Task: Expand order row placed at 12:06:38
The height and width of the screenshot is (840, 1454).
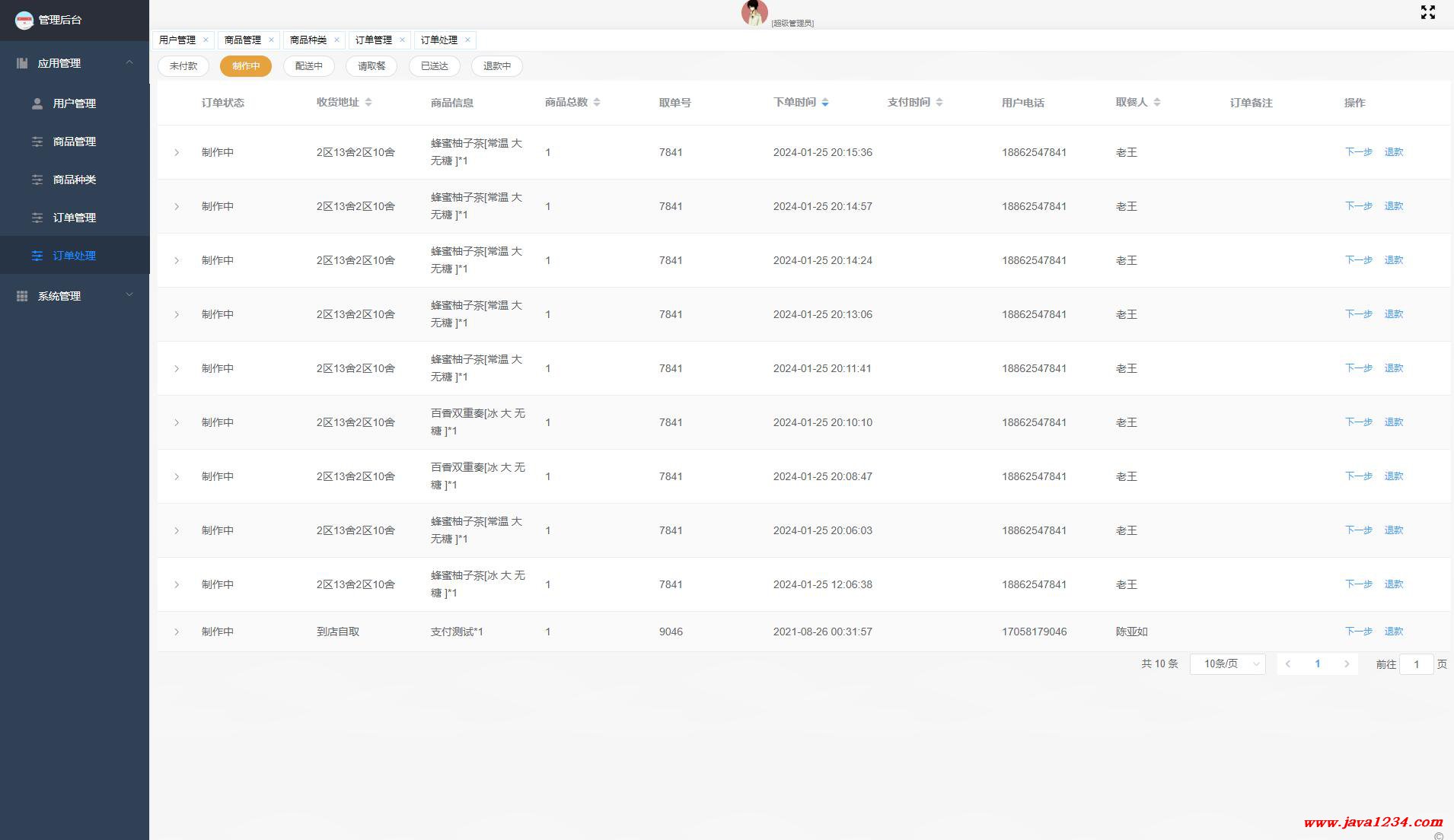Action: tap(177, 585)
